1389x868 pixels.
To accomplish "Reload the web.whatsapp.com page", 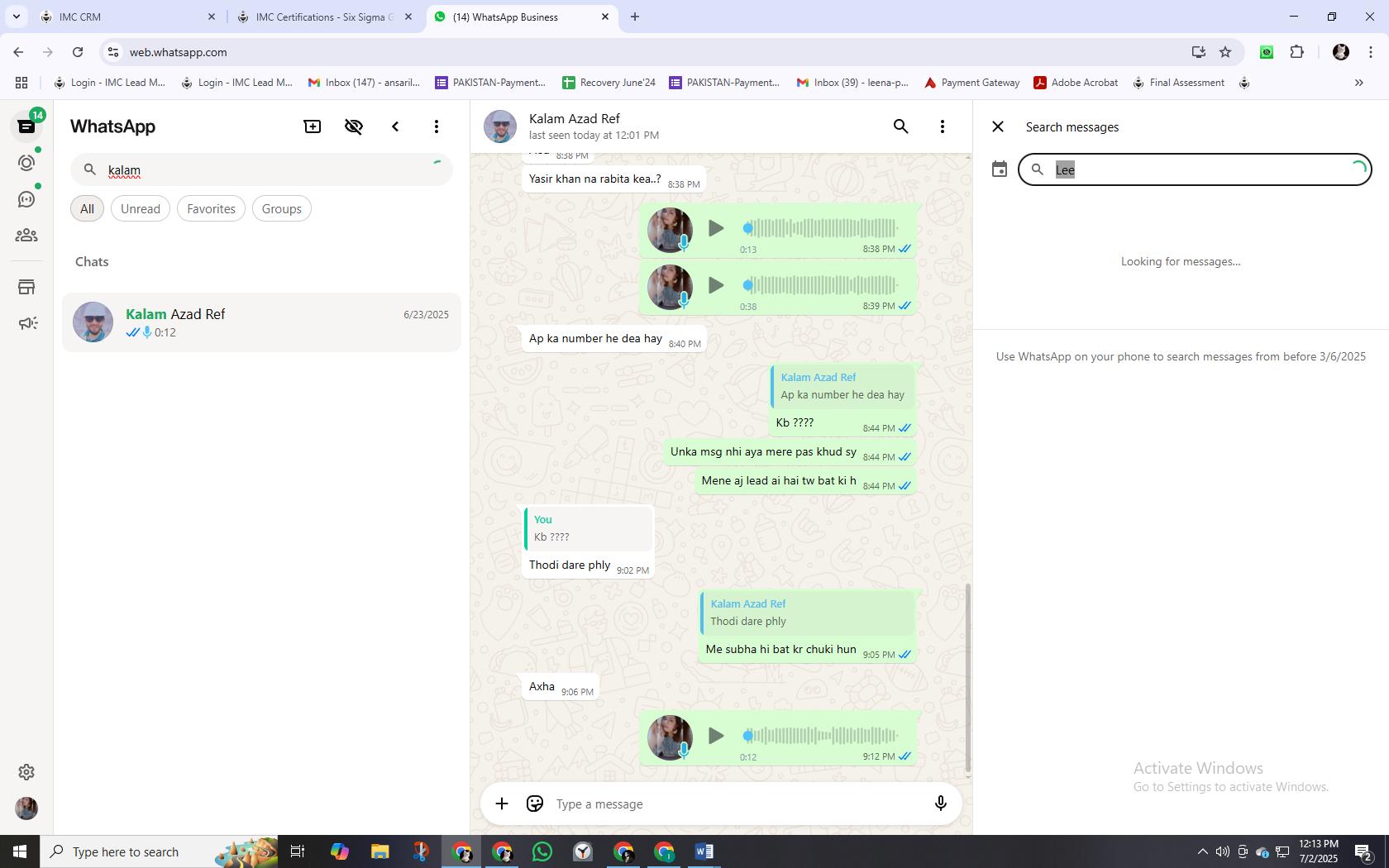I will point(78,52).
